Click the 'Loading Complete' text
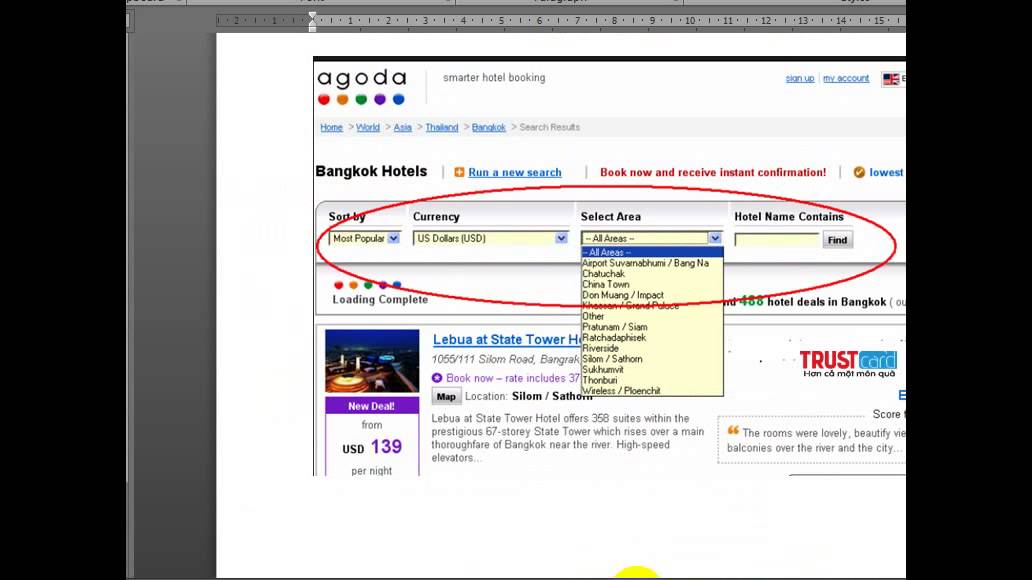 tap(380, 300)
